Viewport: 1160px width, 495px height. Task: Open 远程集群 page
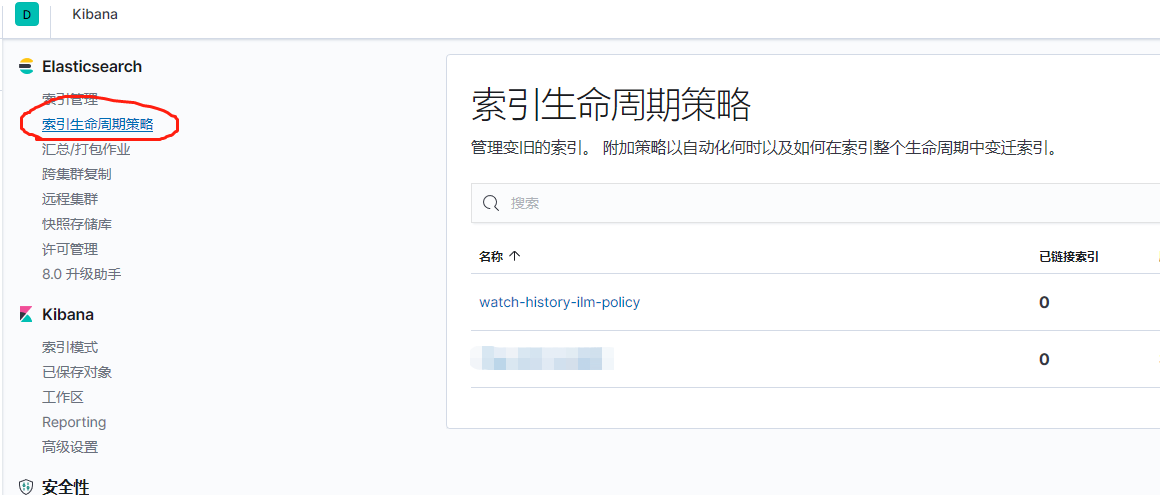tap(70, 199)
